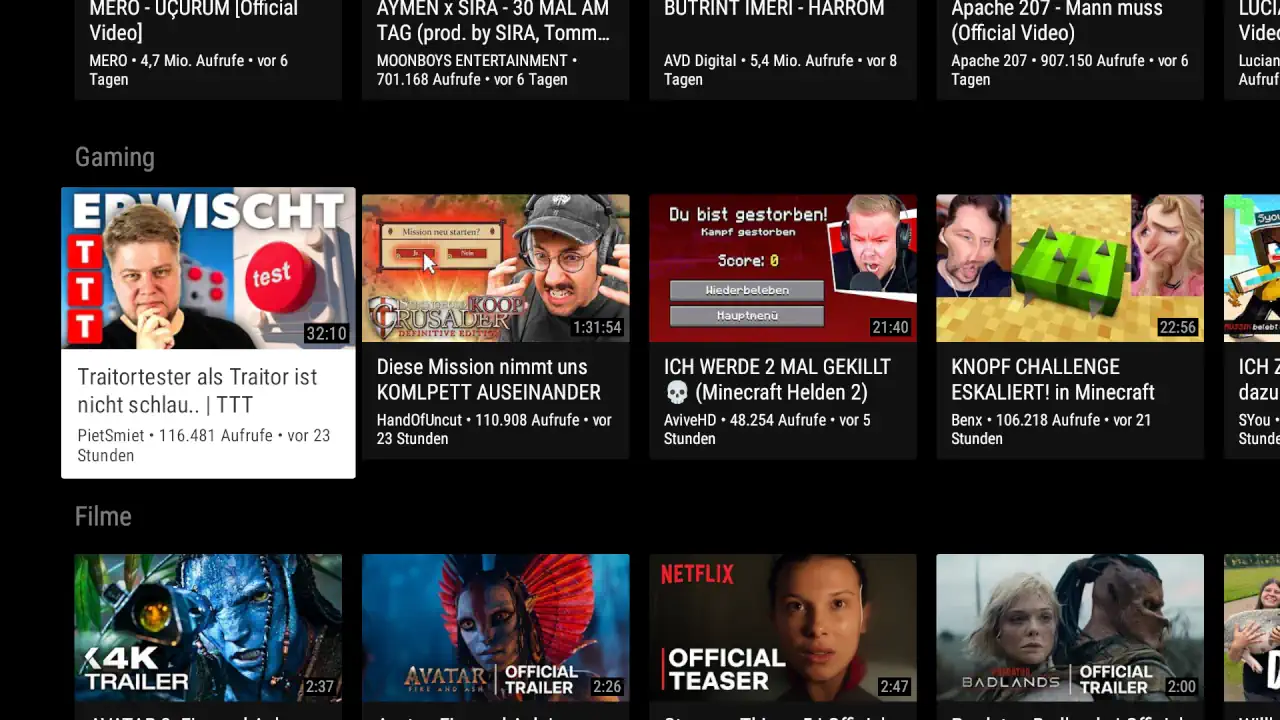
Task: Click 'MERO • 4,7 Mio. Aufrufe' info line
Action: click(188, 70)
